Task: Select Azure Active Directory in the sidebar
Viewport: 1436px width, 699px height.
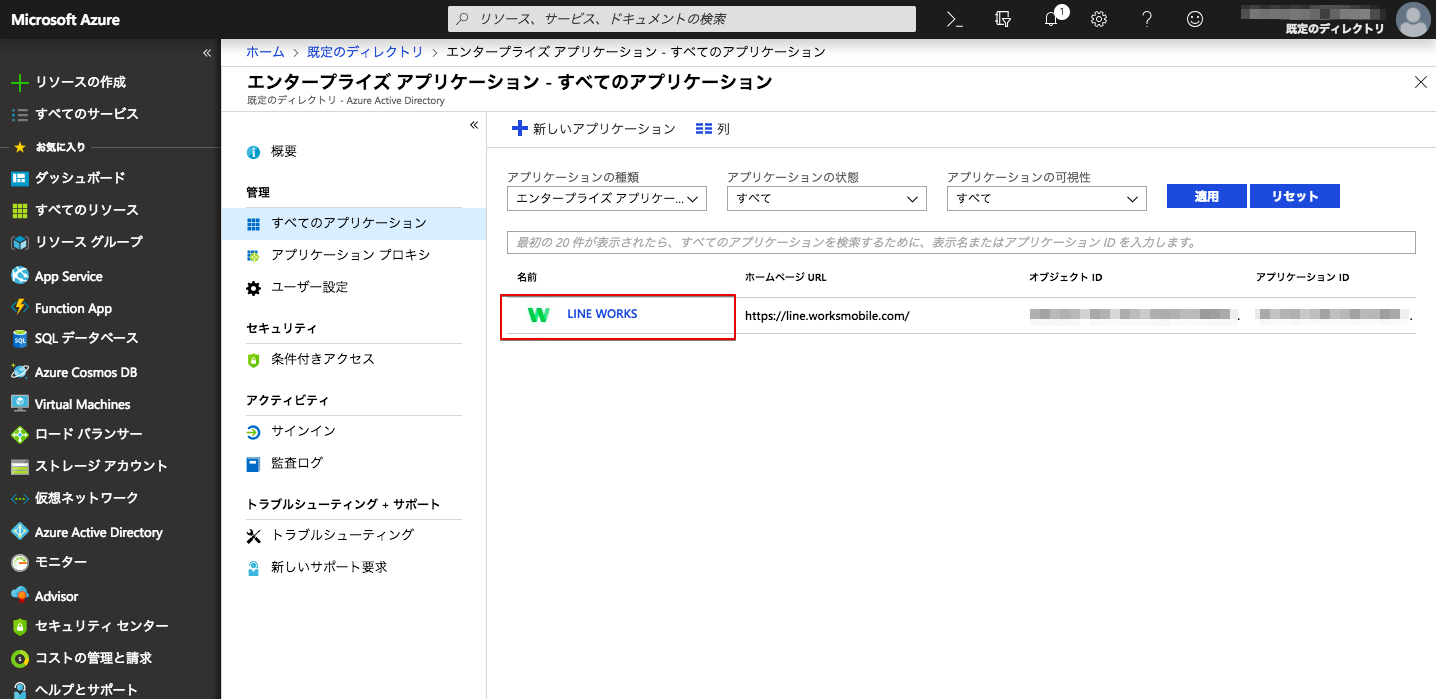Action: [x=98, y=532]
